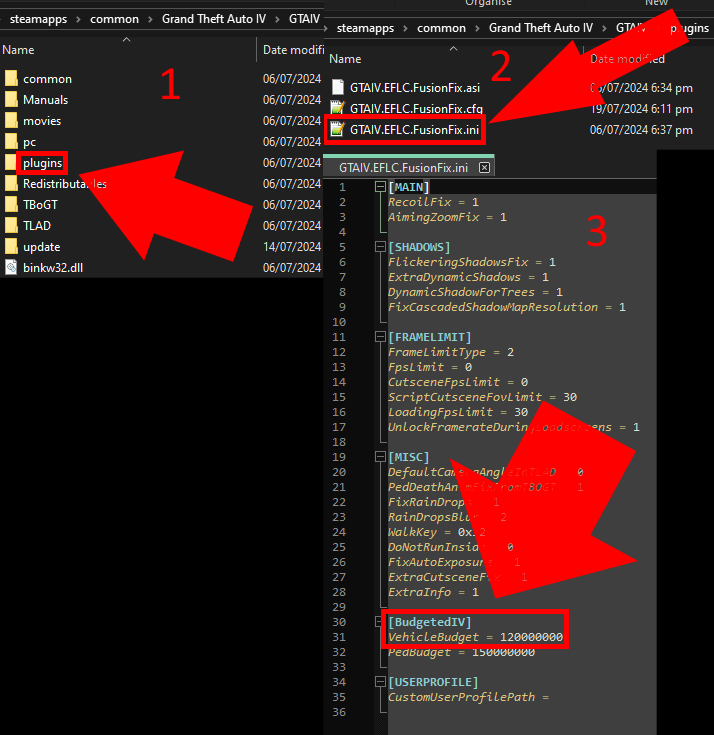The height and width of the screenshot is (735, 714).
Task: Place cursor on FlickeringShadowsFix line
Action: (472, 262)
